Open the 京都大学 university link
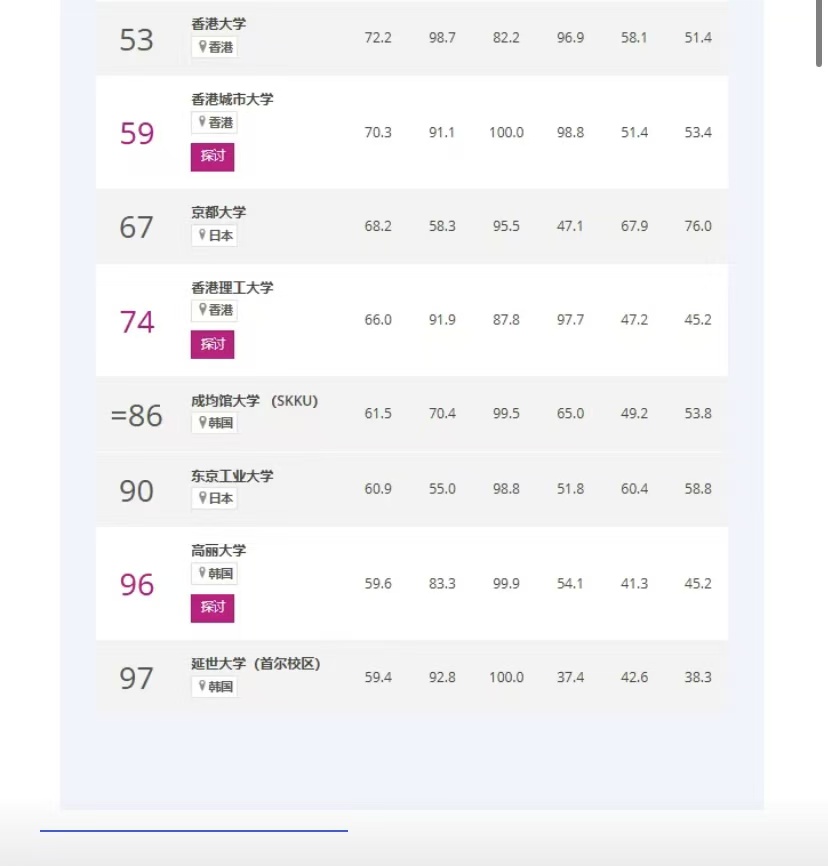This screenshot has width=828, height=866. (x=219, y=212)
